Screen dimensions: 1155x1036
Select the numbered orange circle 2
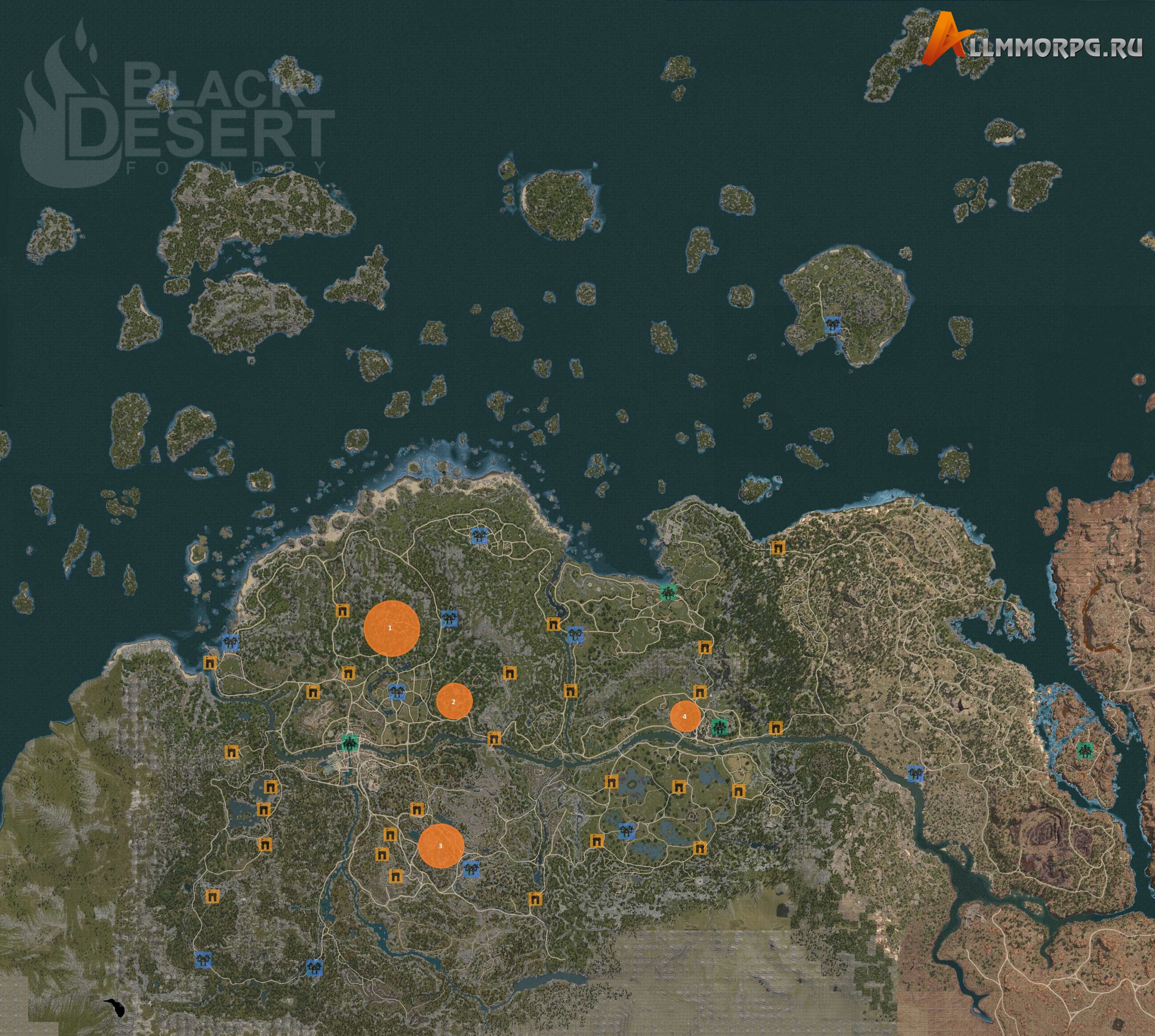coord(454,701)
